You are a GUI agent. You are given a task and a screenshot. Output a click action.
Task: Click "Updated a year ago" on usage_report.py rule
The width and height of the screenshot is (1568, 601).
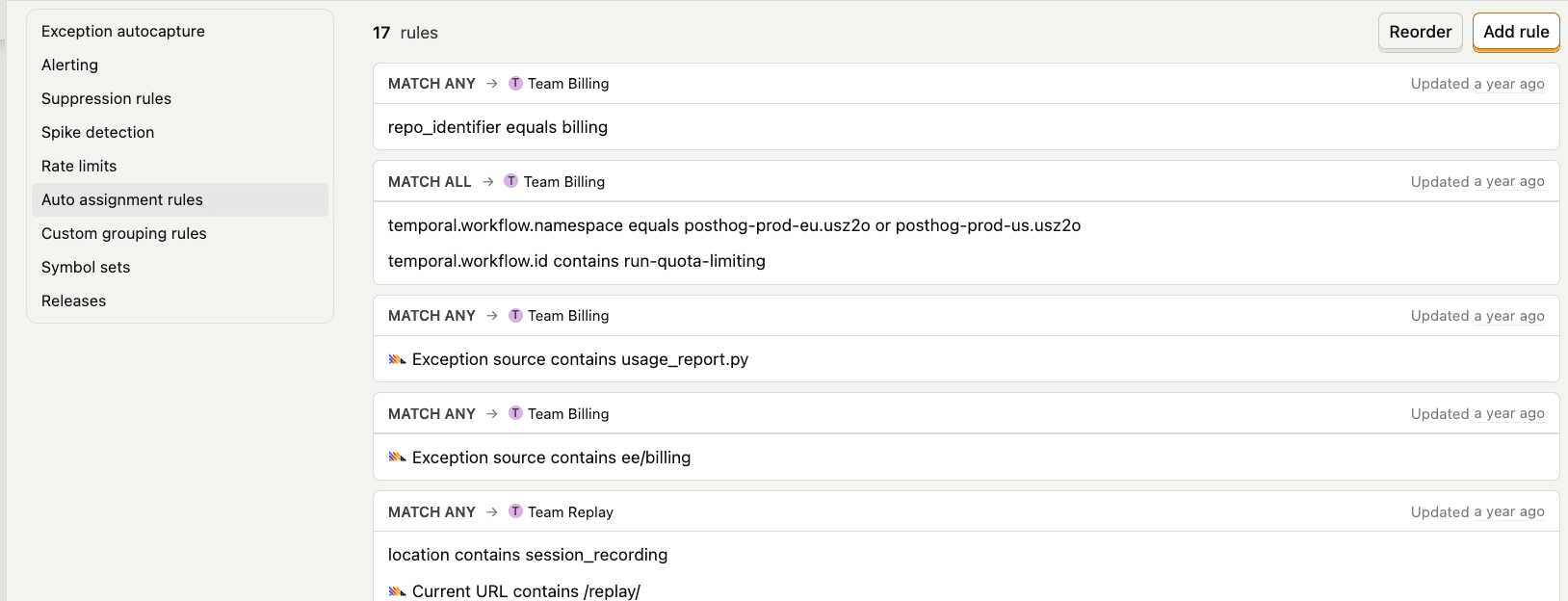point(1477,316)
